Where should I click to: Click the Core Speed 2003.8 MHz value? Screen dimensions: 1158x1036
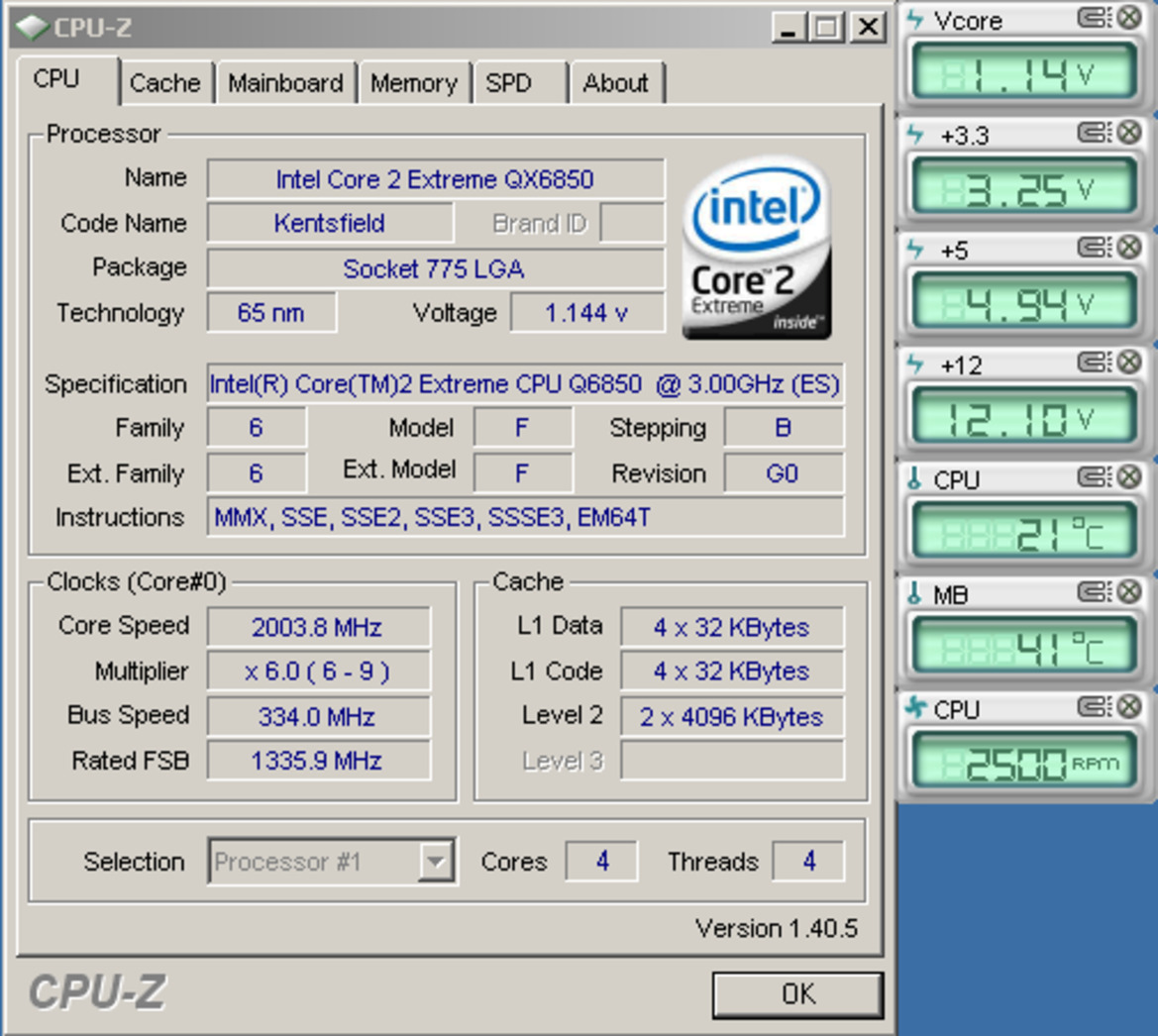318,627
